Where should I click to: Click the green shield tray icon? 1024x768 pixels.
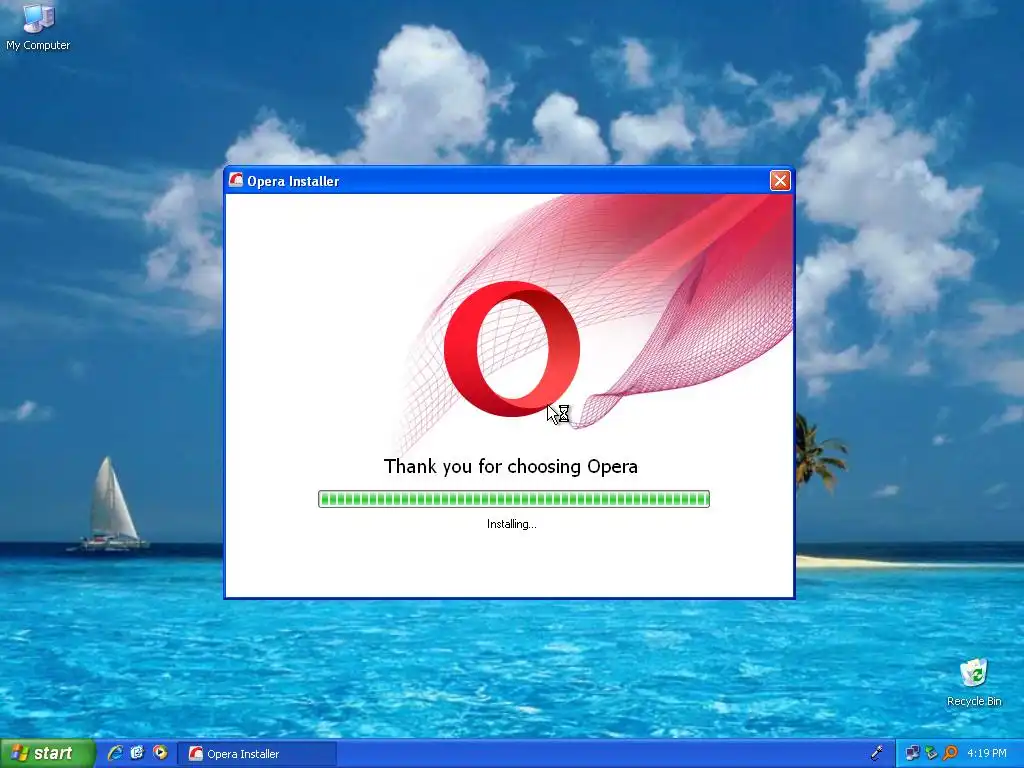pos(931,753)
